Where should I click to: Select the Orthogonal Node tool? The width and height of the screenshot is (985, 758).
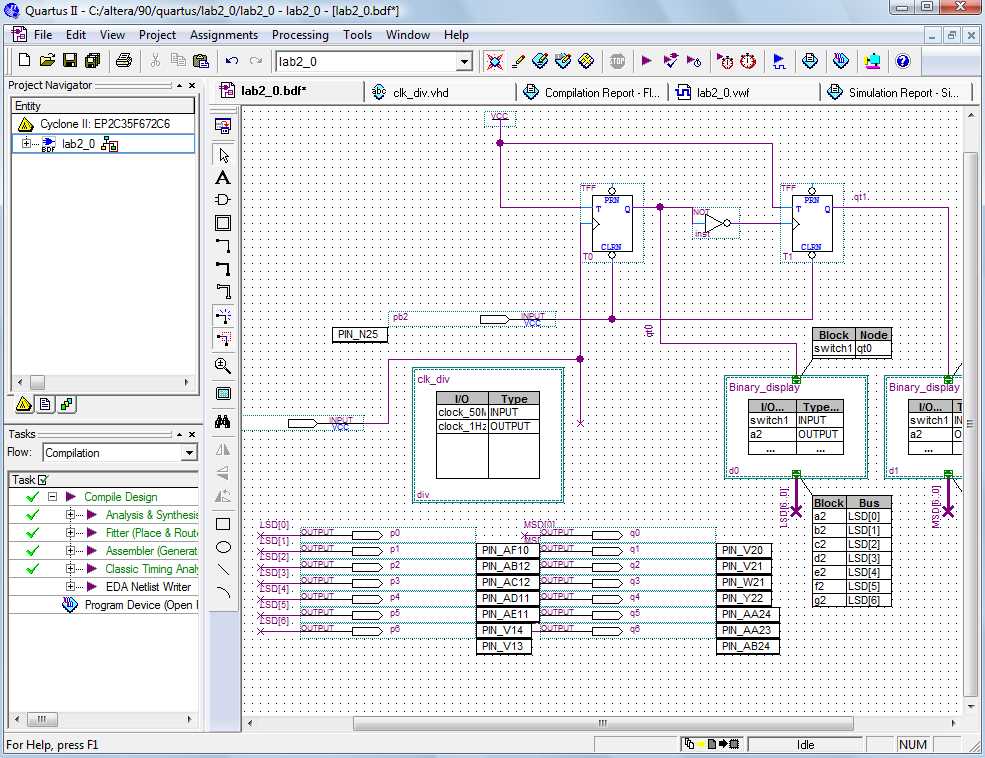223,245
